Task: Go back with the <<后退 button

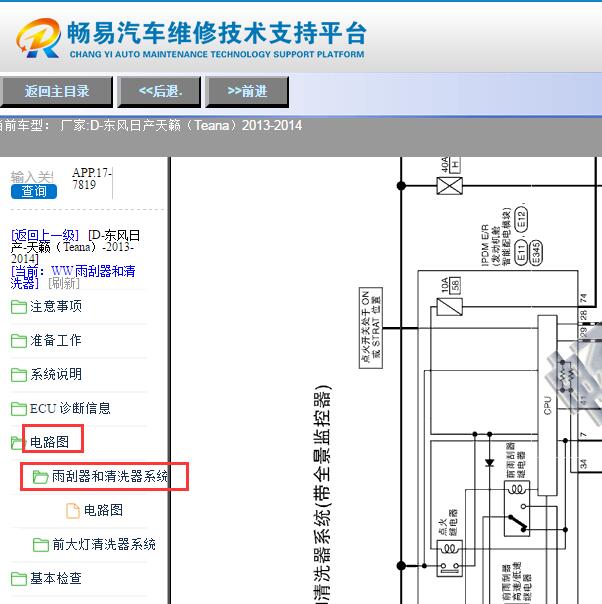Action: tap(159, 92)
